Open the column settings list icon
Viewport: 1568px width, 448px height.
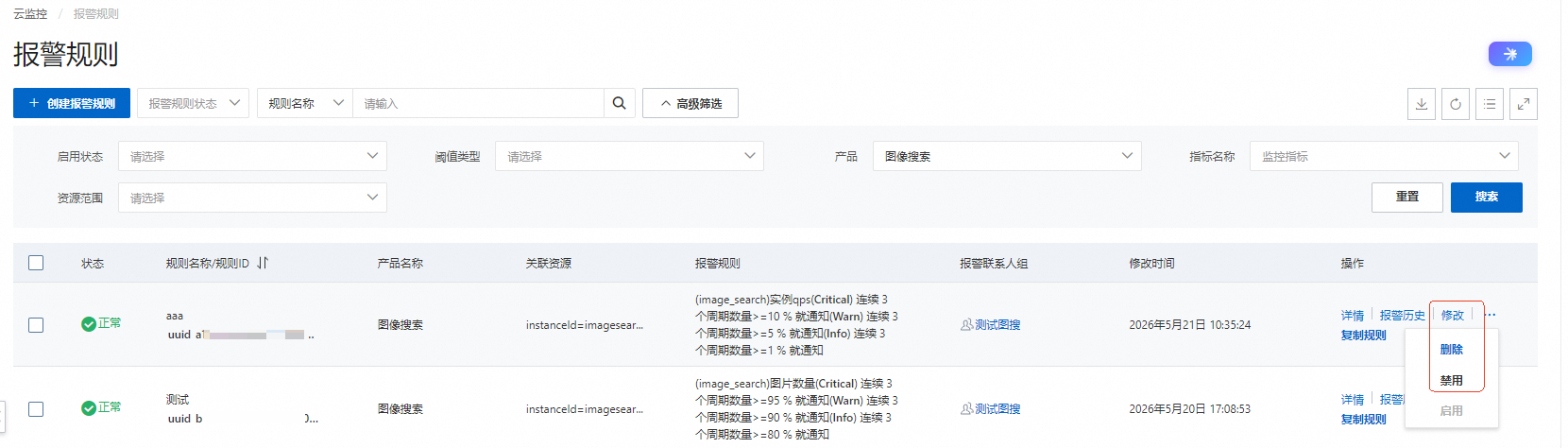(1490, 104)
